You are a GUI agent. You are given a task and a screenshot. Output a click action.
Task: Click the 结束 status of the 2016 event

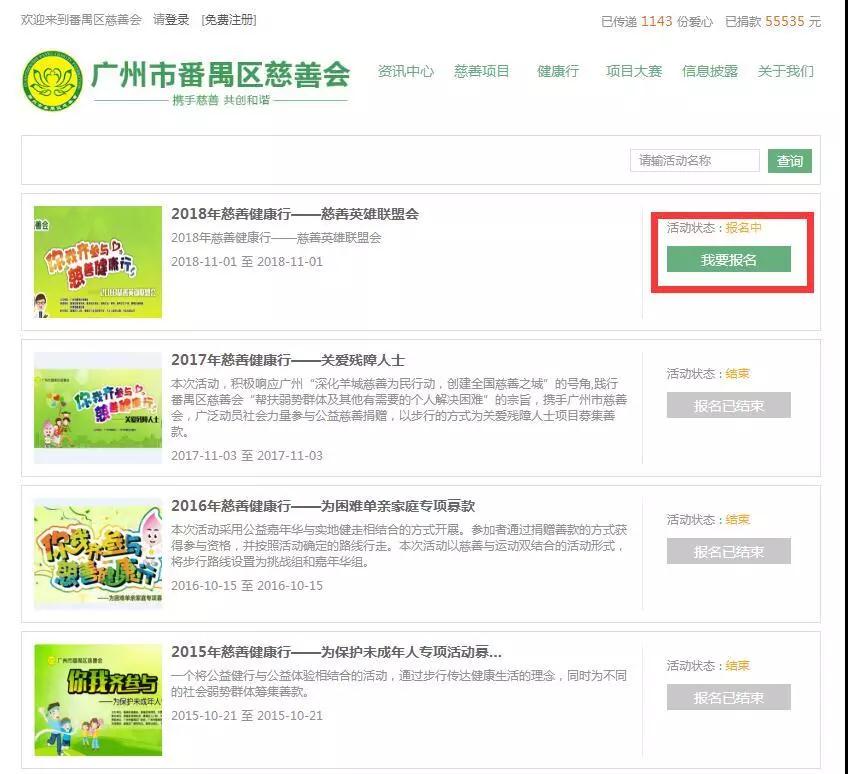click(x=737, y=520)
